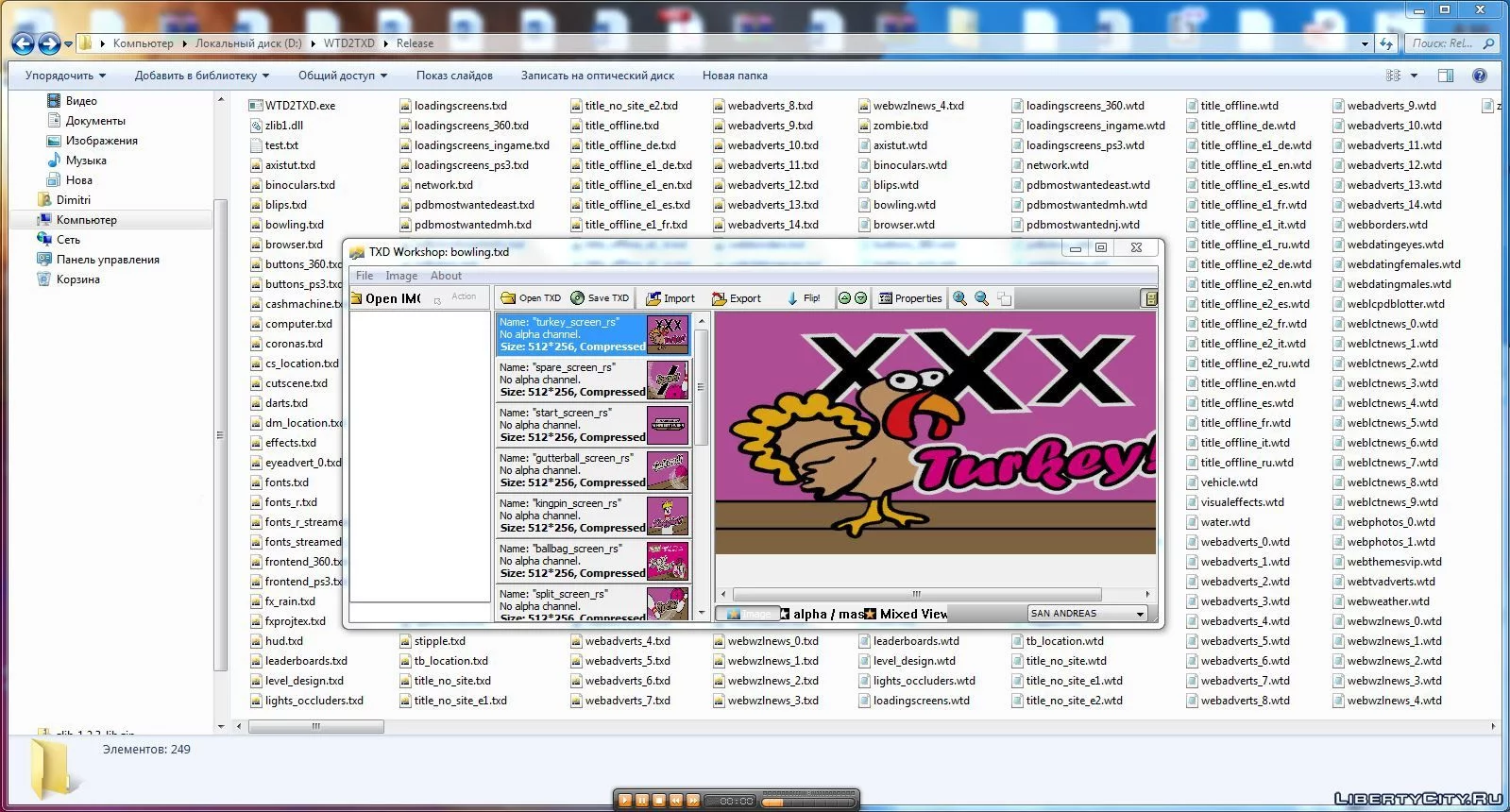Click yellow panel icon at toolbar right
This screenshot has height=812, width=1510.
coord(1149,298)
